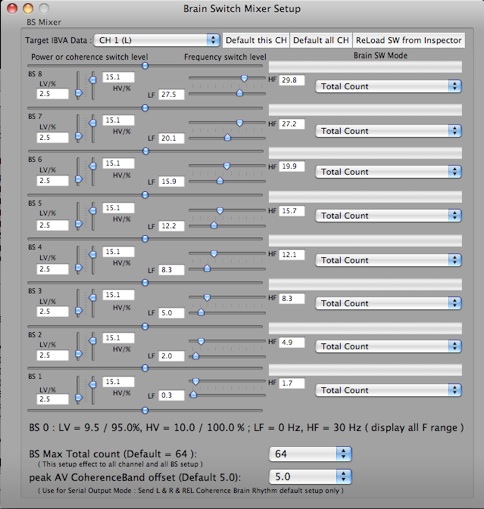
Task: Click the Default all CH button
Action: point(321,40)
